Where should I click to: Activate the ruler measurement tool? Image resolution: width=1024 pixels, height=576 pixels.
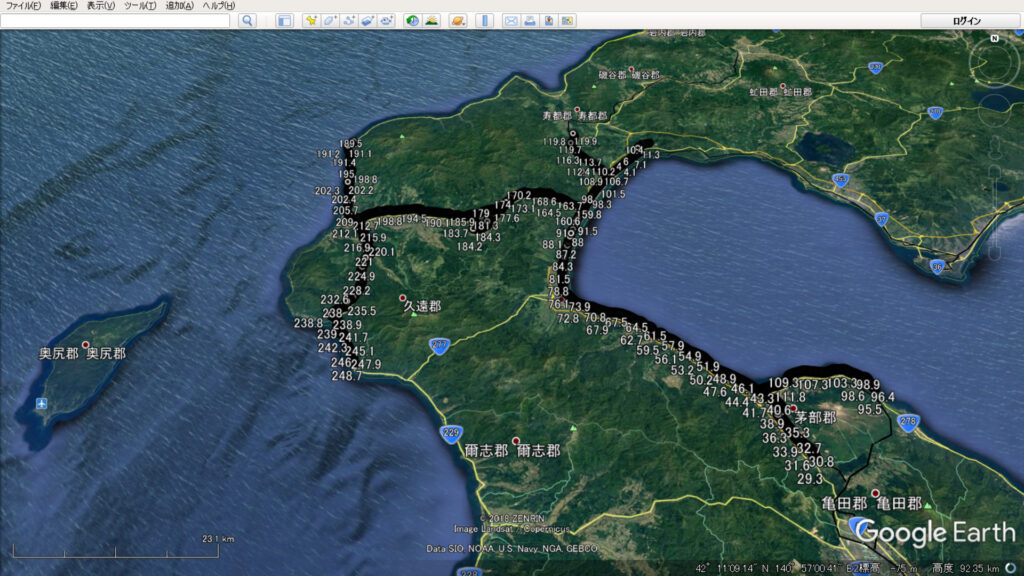484,20
